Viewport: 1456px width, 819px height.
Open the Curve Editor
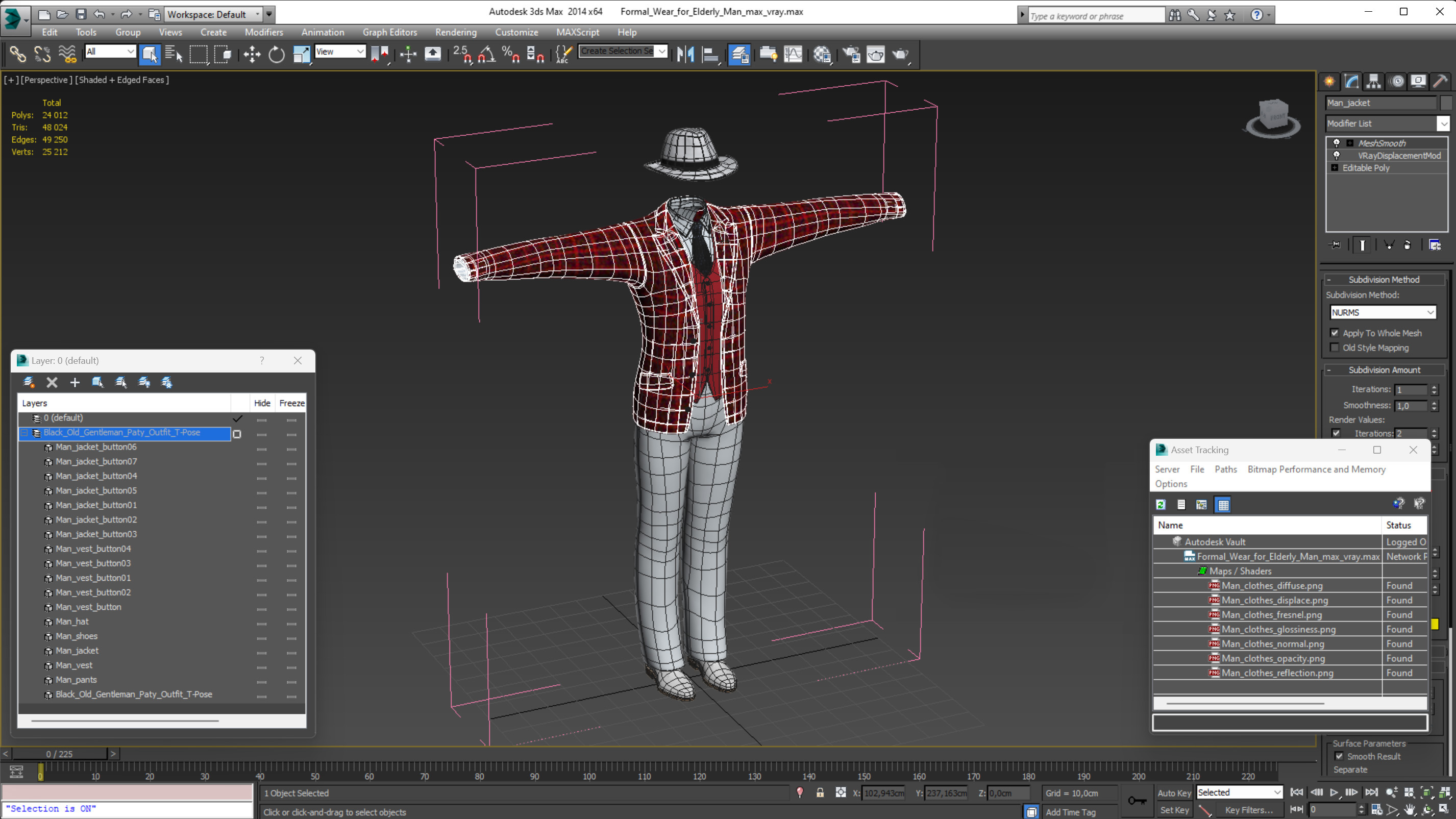pos(793,54)
